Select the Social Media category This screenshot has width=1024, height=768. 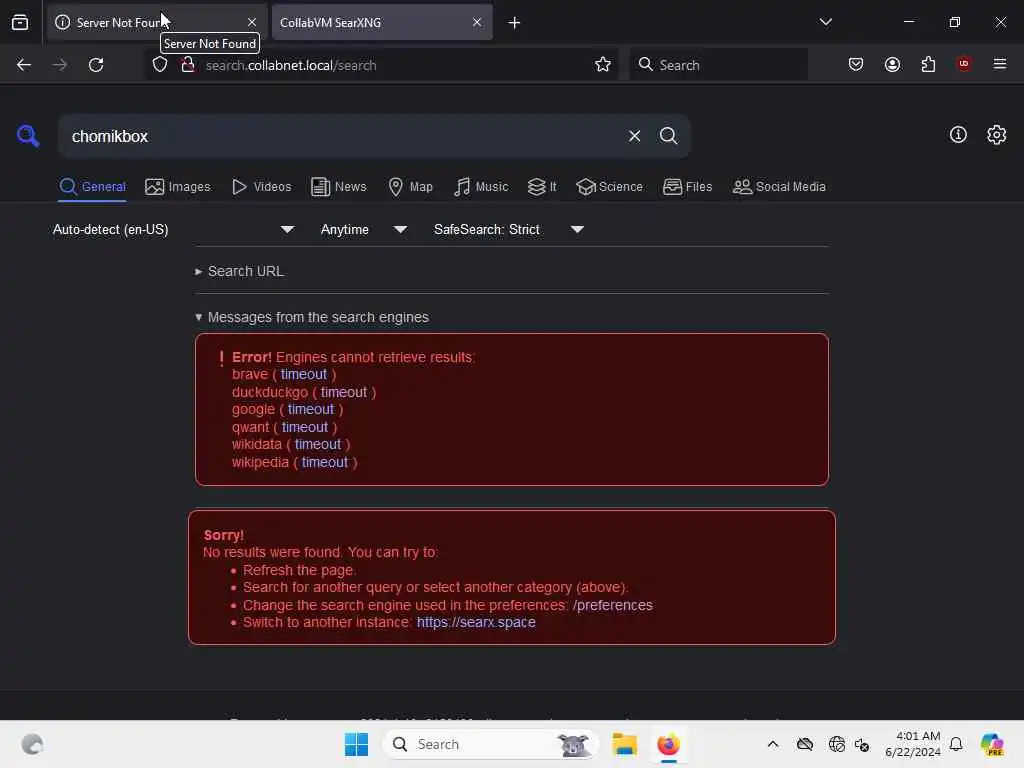(779, 187)
